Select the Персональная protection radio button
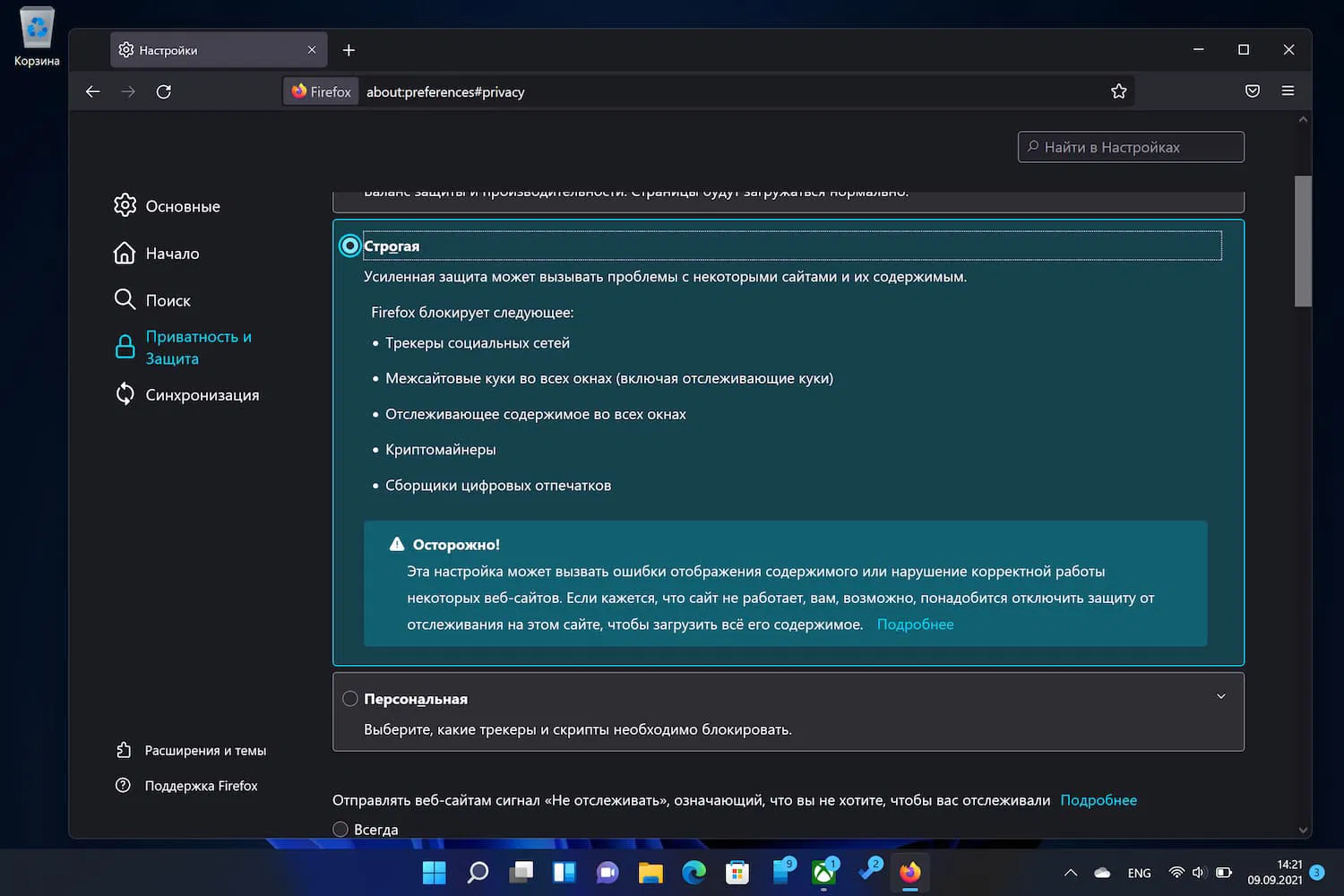This screenshot has width=1344, height=896. coord(350,699)
